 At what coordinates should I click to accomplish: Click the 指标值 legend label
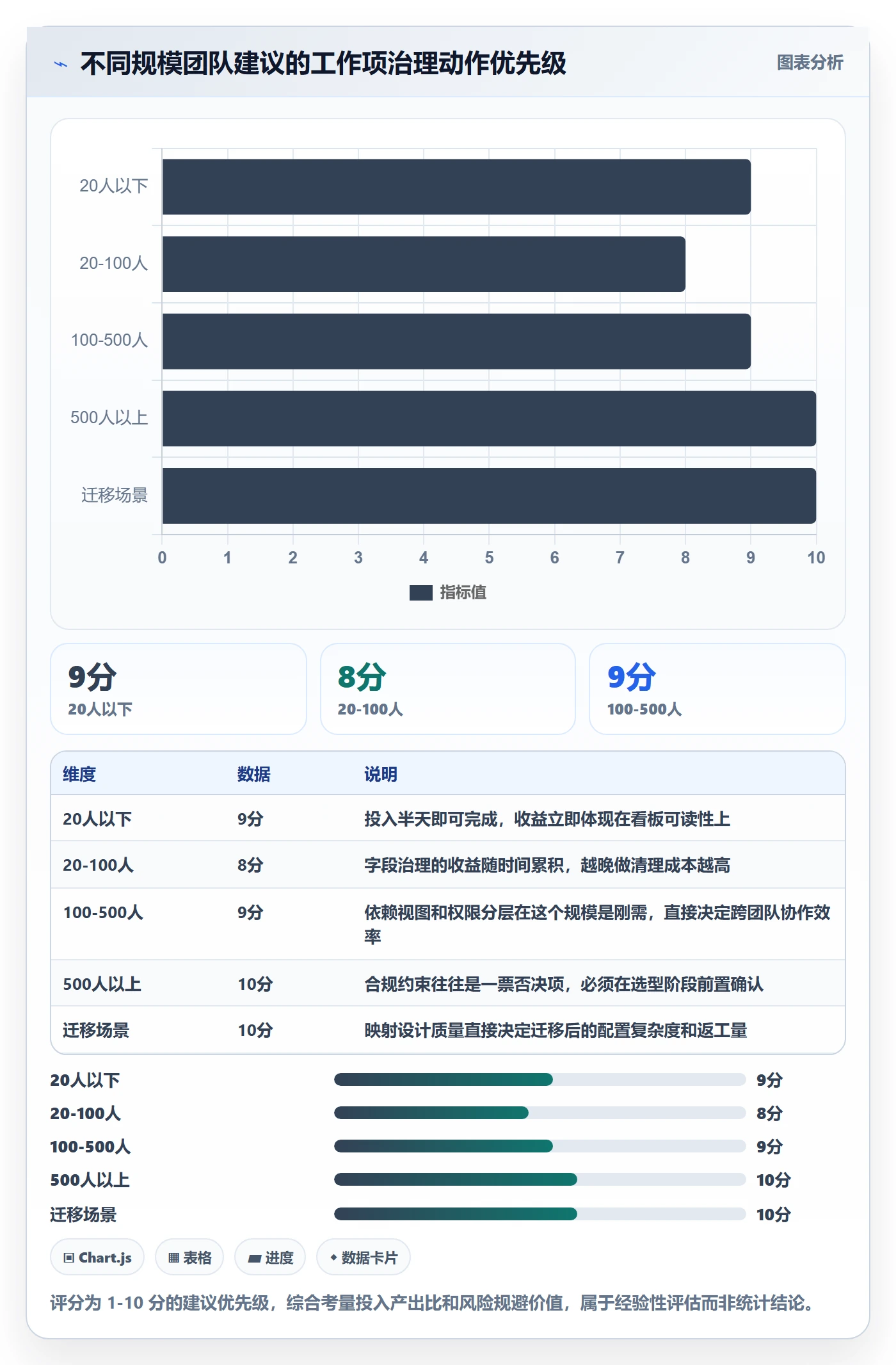tap(463, 593)
